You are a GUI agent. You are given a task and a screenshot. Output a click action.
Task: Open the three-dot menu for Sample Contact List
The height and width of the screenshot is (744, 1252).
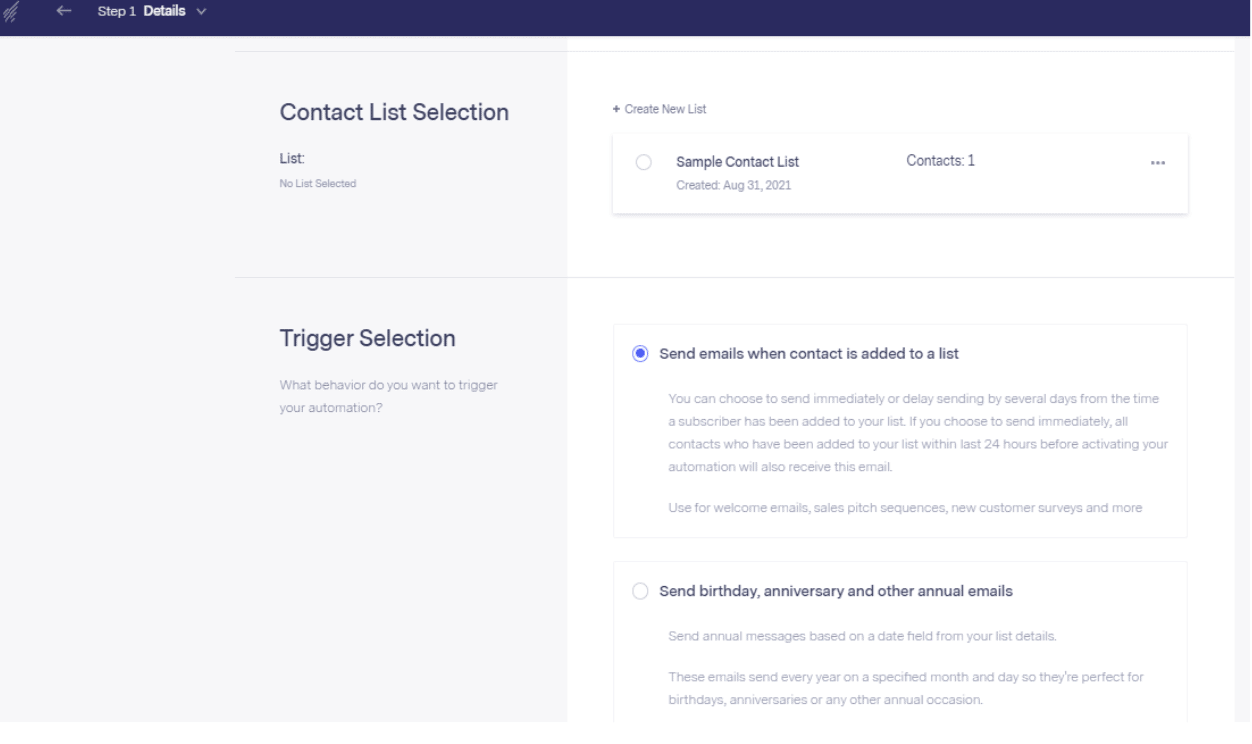tap(1158, 163)
